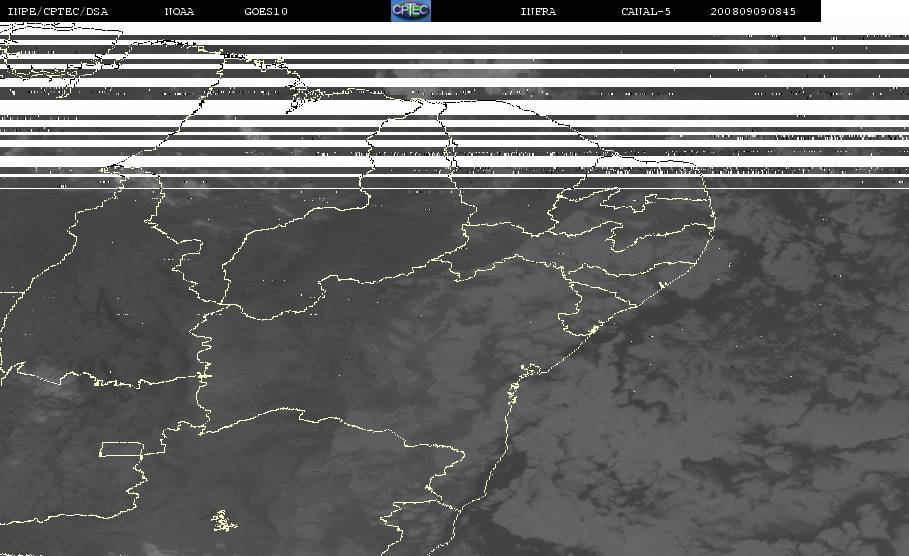
Task: Click the small rectangular yellow district outline
Action: click(x=122, y=449)
